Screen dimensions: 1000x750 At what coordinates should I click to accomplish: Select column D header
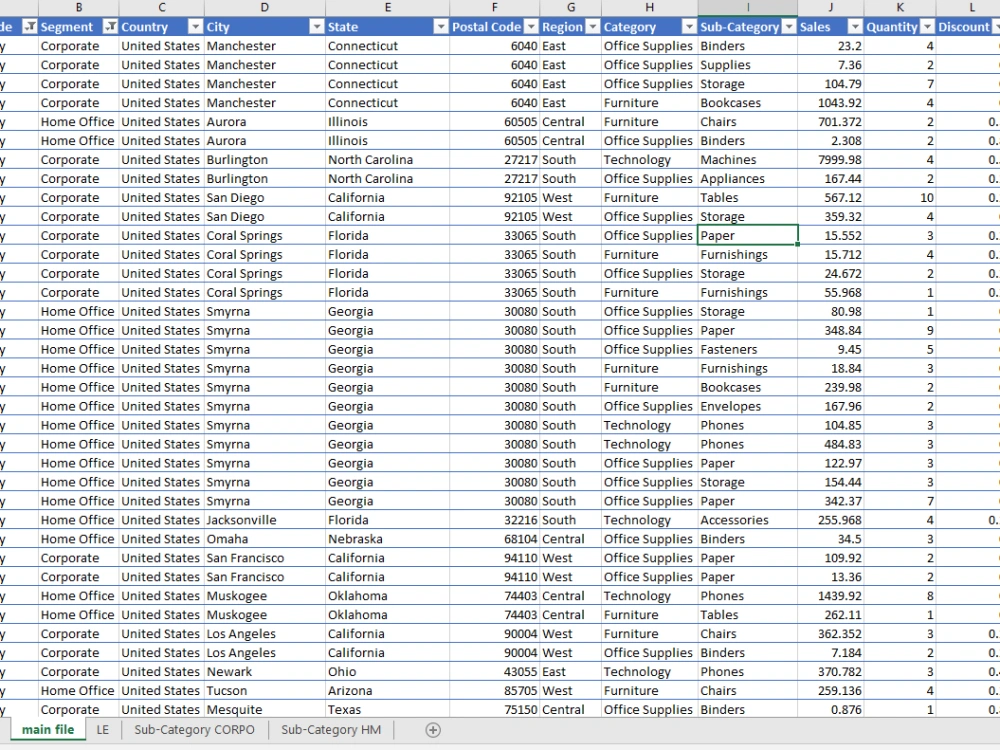pyautogui.click(x=265, y=8)
